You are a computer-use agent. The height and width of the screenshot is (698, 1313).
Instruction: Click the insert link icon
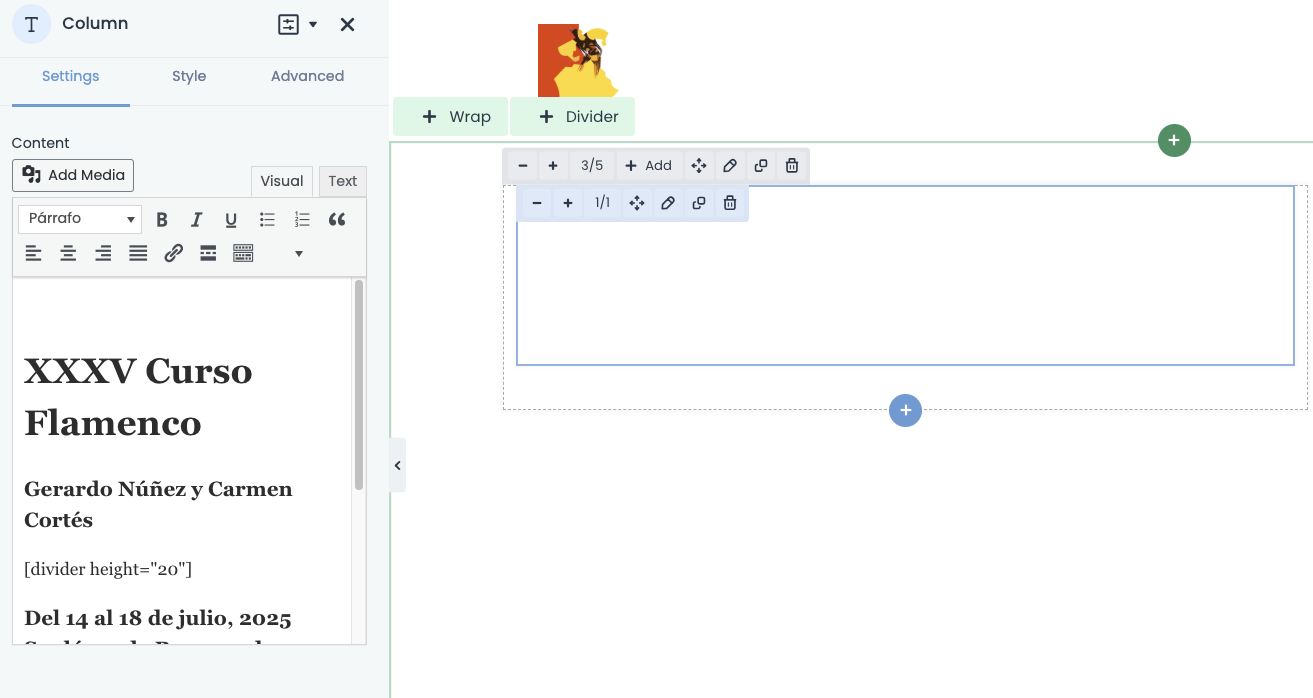click(x=173, y=254)
